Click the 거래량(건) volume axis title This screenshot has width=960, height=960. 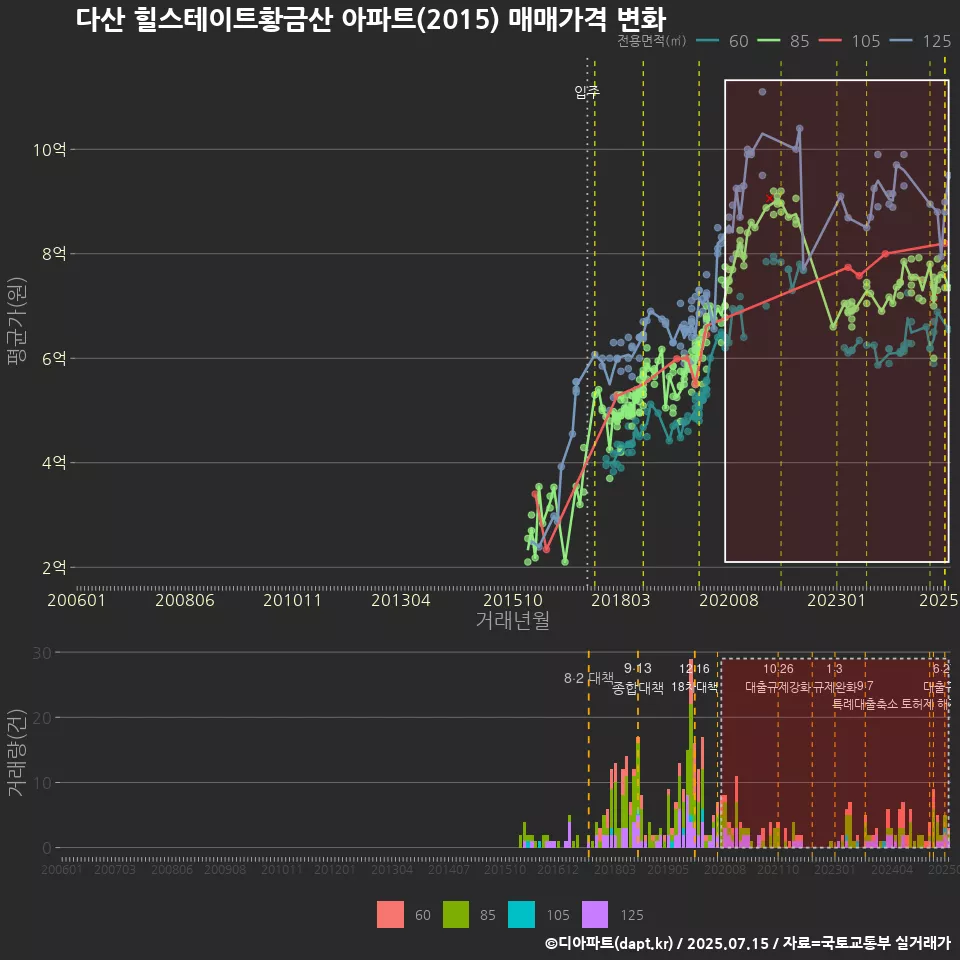(x=17, y=752)
